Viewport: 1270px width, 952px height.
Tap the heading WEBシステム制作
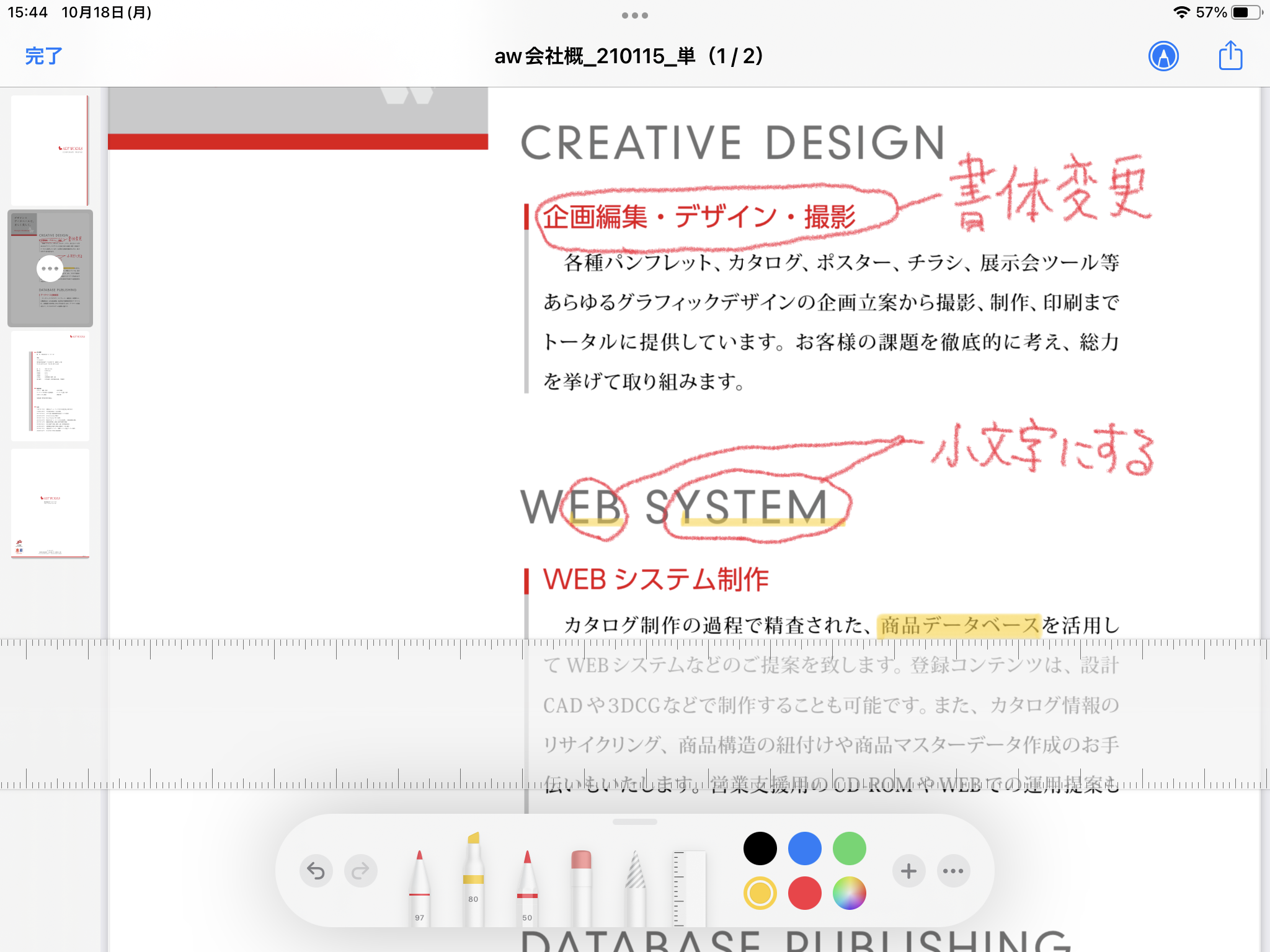pos(655,579)
